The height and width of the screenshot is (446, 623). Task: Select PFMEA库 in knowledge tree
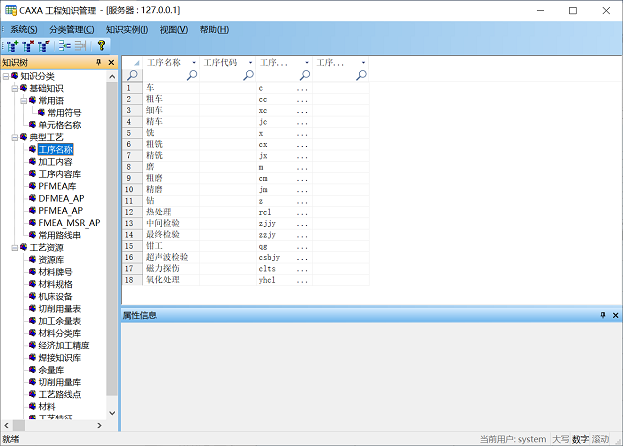tap(56, 186)
